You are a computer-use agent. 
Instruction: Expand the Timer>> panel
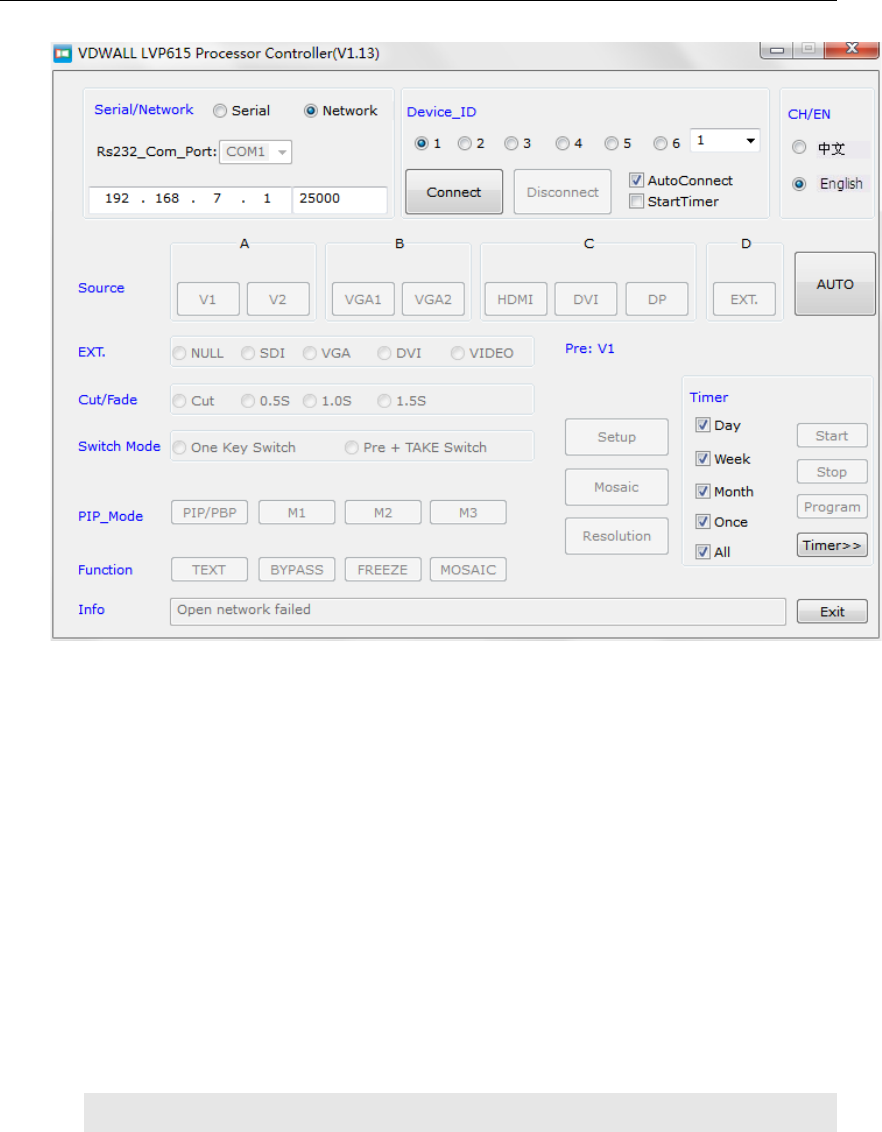pos(832,545)
